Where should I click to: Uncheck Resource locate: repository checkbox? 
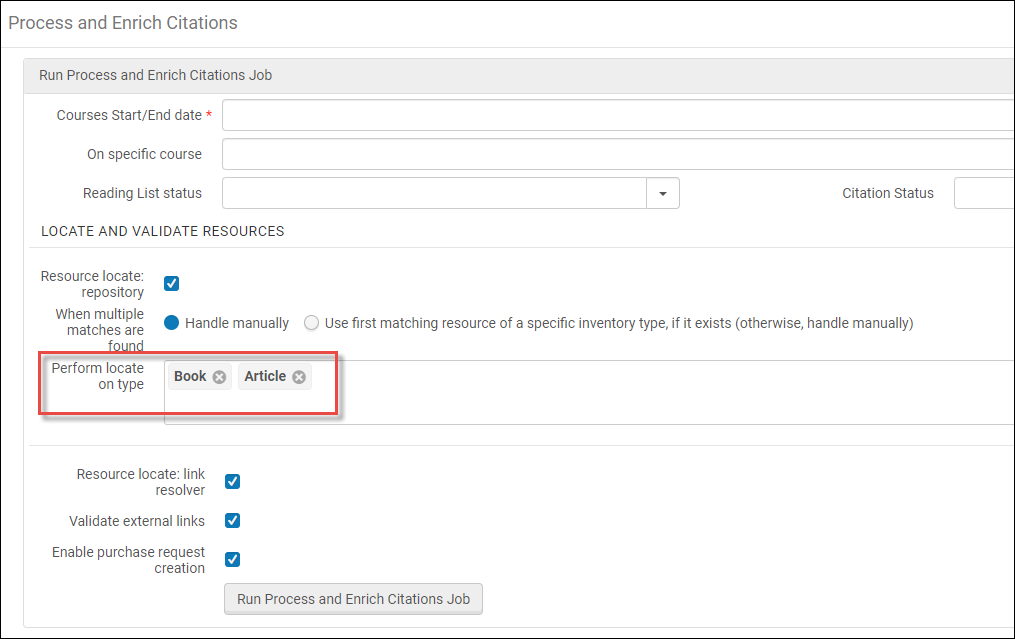click(x=172, y=284)
